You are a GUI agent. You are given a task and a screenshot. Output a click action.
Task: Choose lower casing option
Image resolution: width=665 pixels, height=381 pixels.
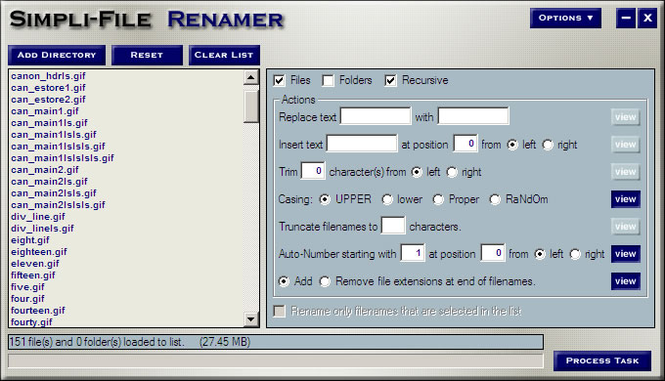tap(387, 199)
